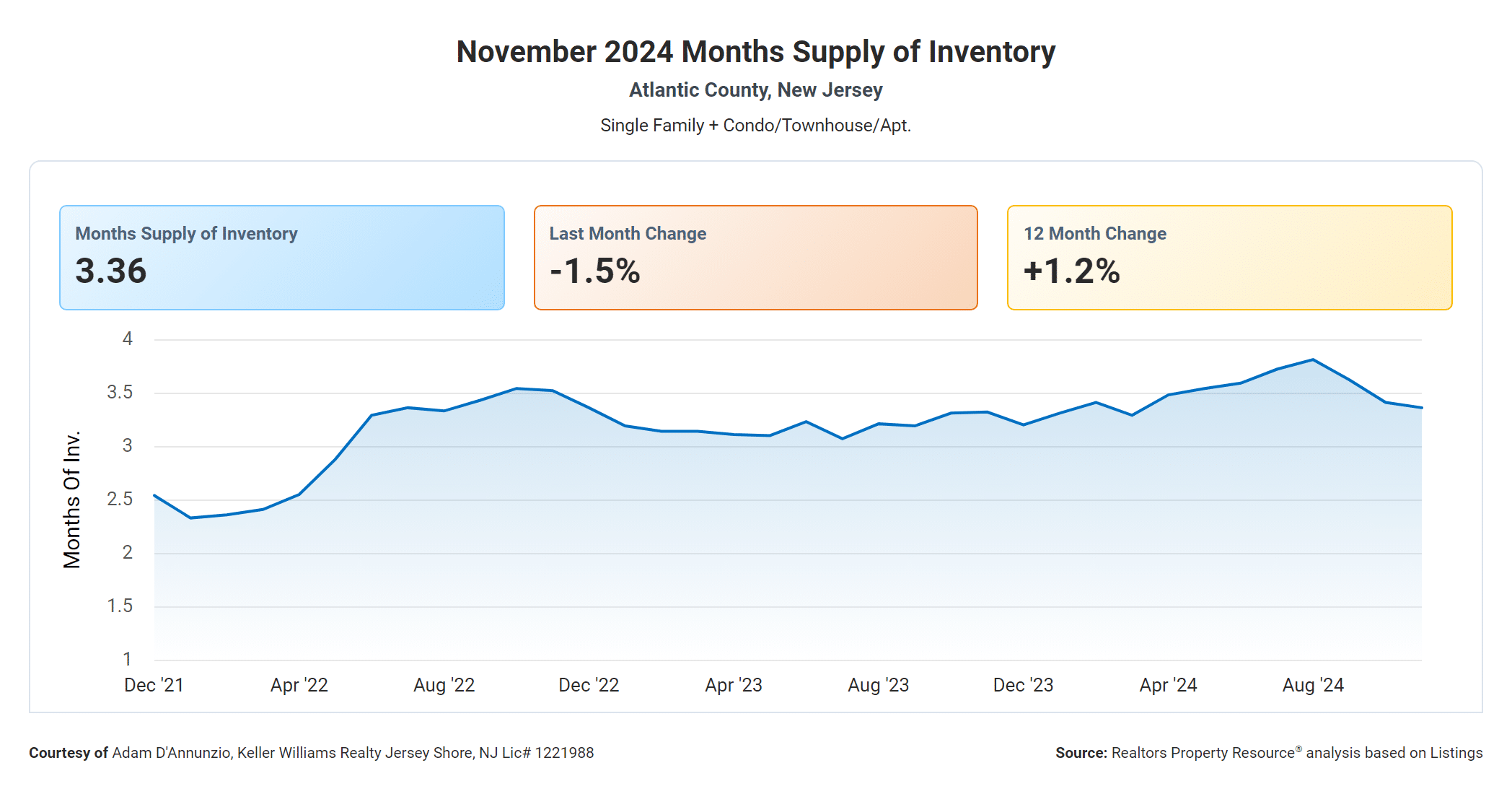
Task: Click the Dec '22 x-axis label
Action: point(589,685)
